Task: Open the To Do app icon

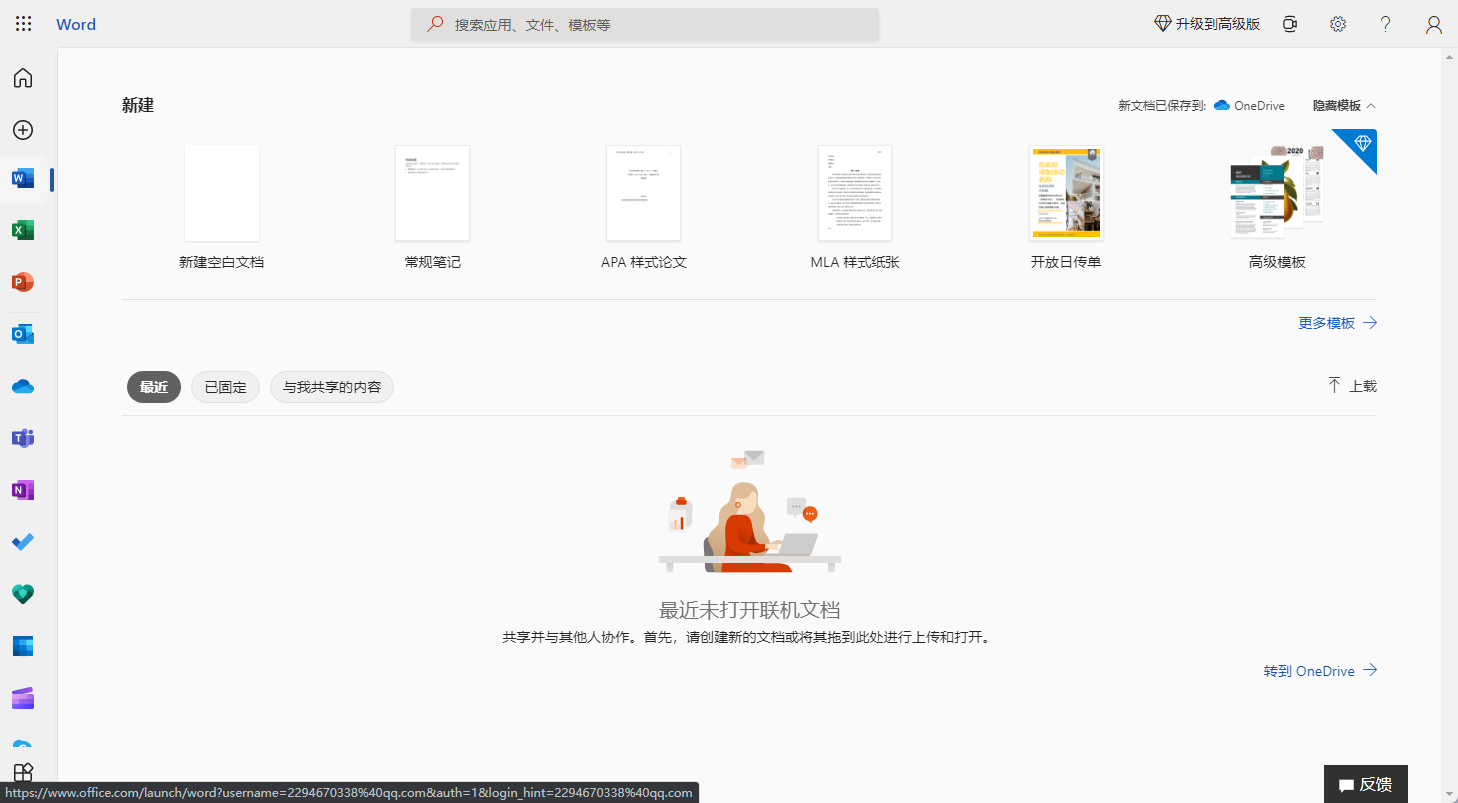Action: click(22, 541)
